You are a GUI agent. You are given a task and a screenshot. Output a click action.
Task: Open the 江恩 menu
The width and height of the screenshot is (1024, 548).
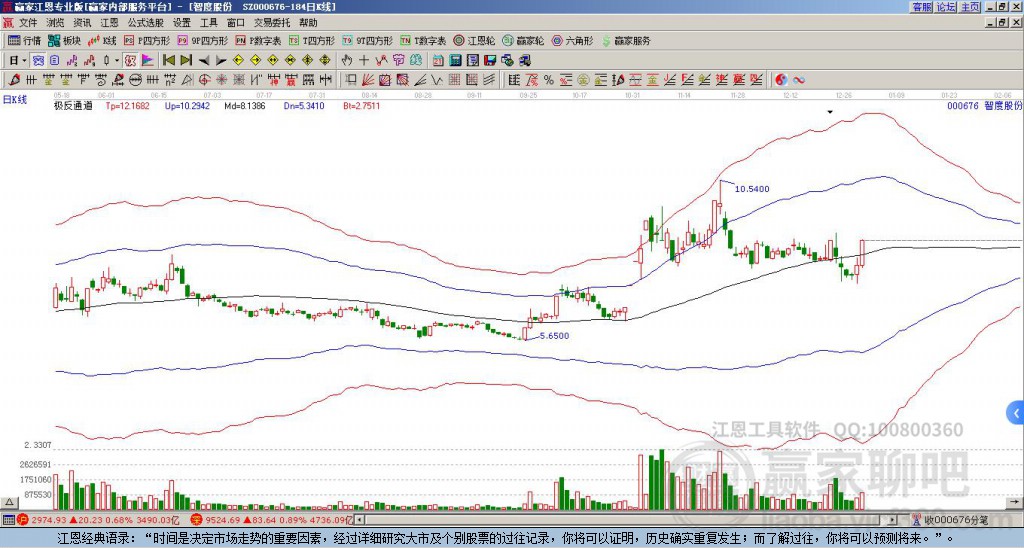pyautogui.click(x=109, y=23)
